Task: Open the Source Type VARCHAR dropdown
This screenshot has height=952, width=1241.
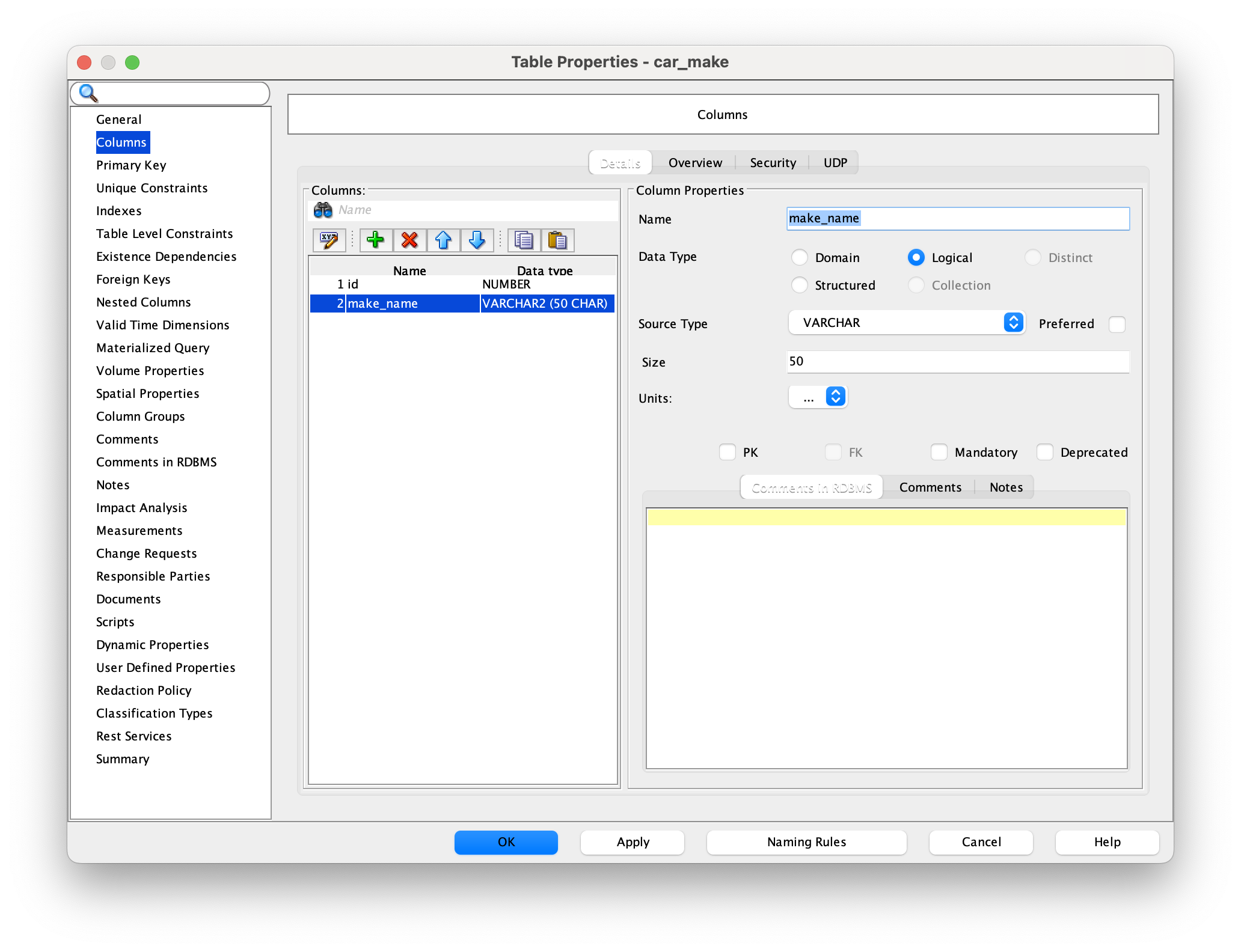Action: [906, 323]
